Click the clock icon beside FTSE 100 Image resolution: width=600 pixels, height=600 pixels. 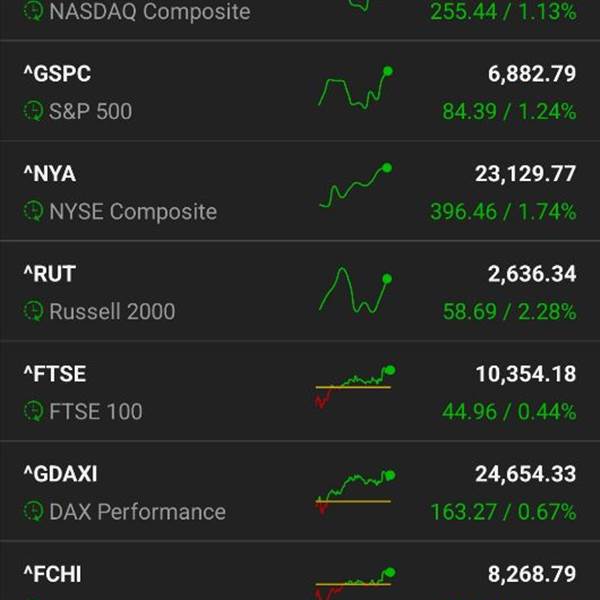coord(33,411)
